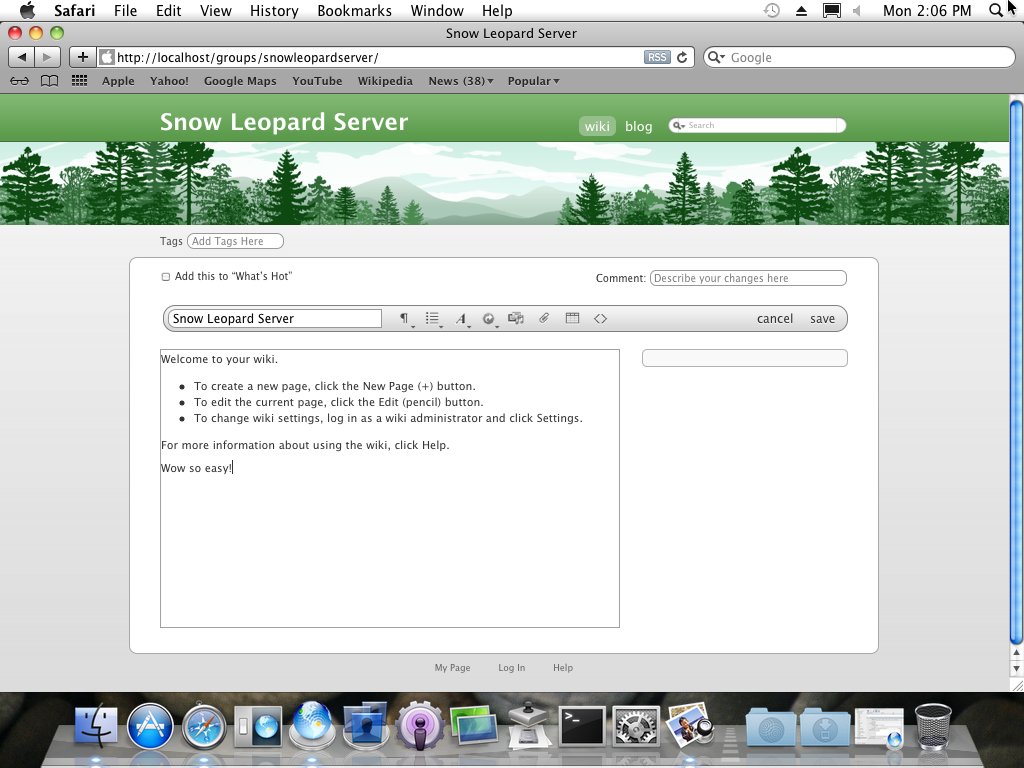
Task: Go forward with Safari's forward arrow
Action: pos(47,57)
